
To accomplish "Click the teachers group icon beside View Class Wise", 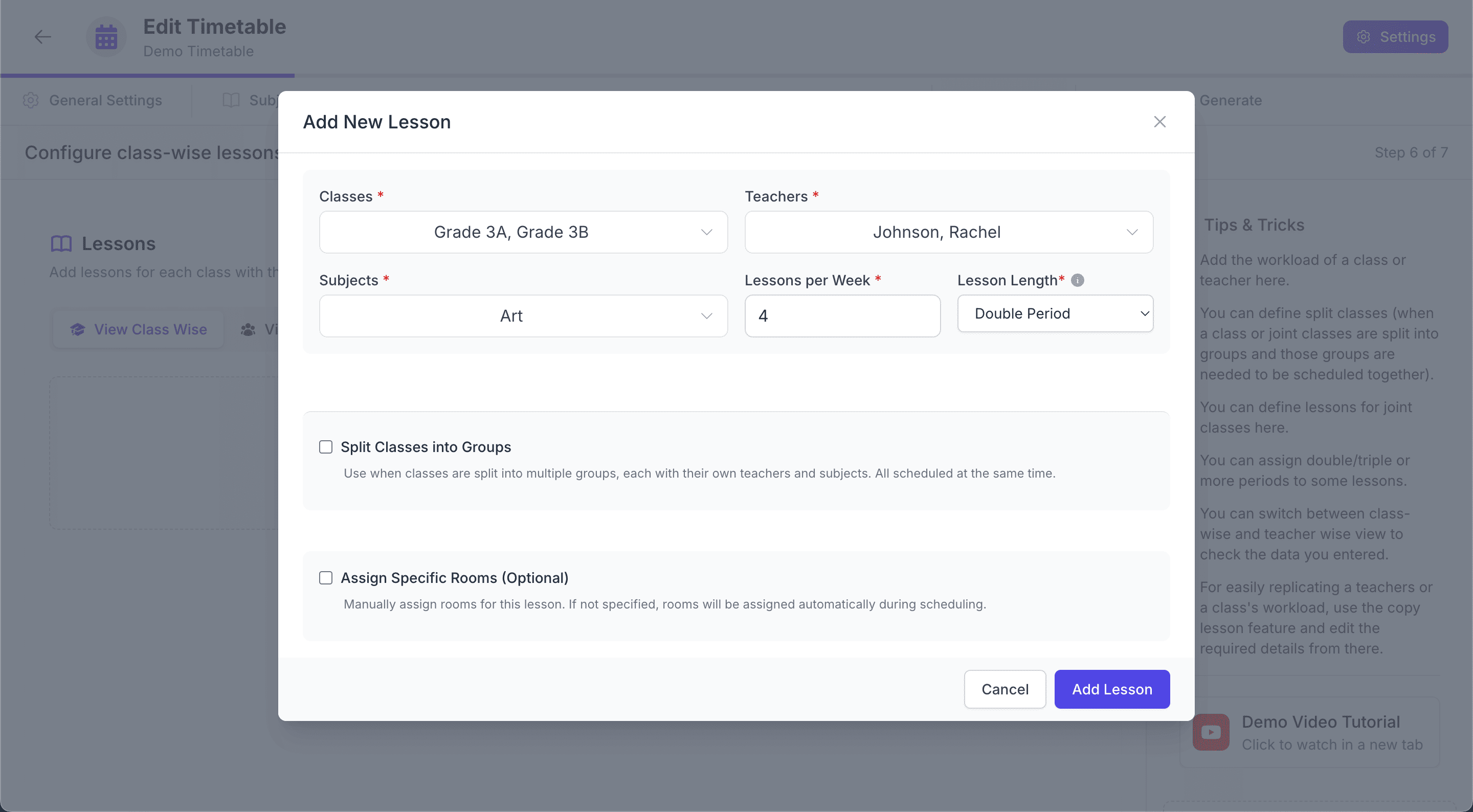I will [248, 330].
